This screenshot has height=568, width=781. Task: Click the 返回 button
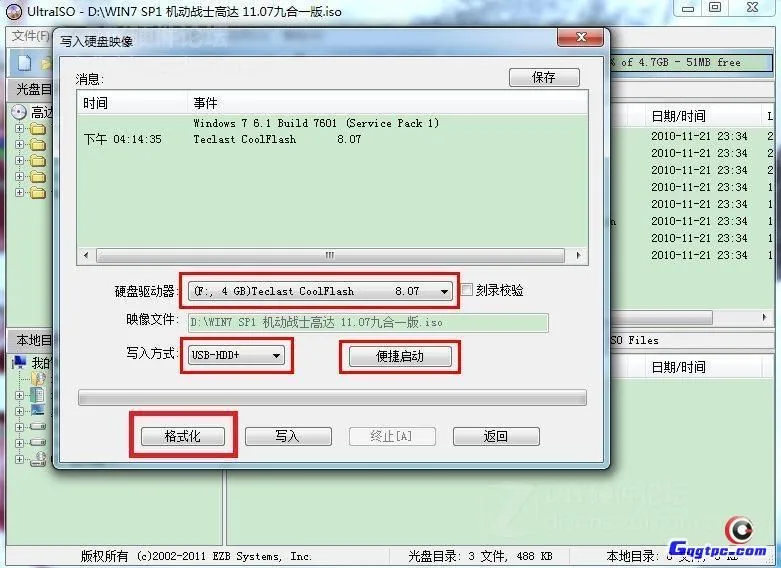(x=496, y=436)
